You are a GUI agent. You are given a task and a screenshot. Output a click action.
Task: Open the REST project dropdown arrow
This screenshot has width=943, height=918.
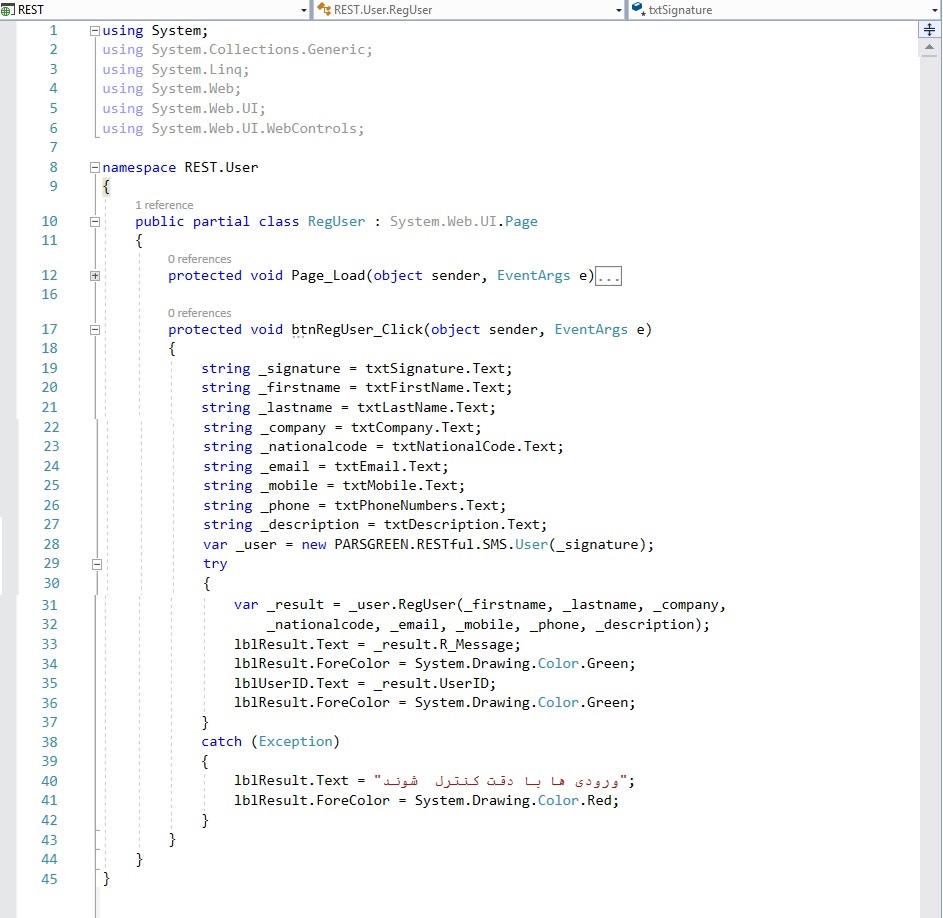pyautogui.click(x=304, y=9)
